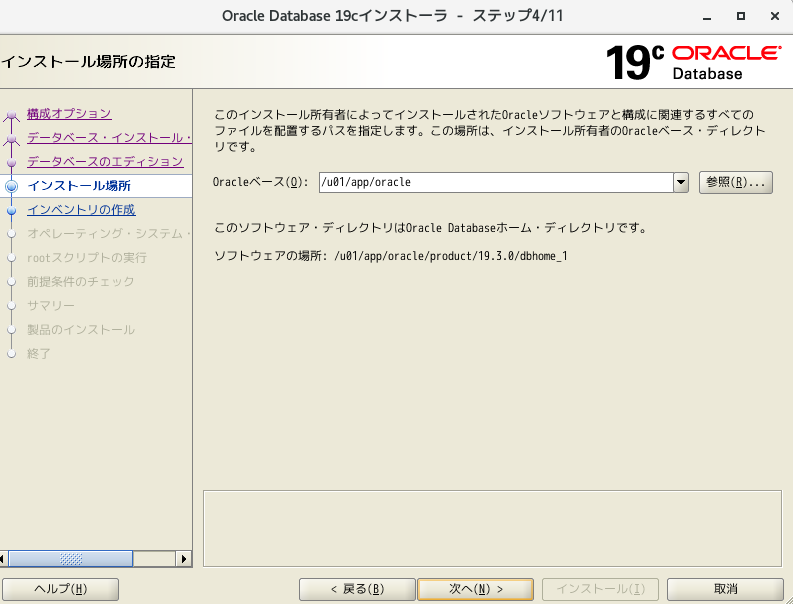
Task: Click step bullet icon beside インベントリの作成
Action: click(11, 210)
